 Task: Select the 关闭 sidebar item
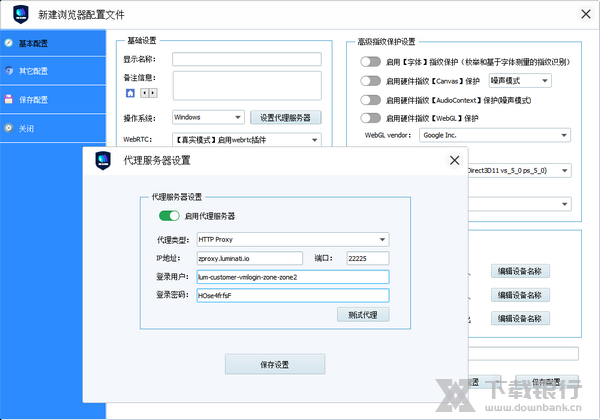tap(53, 128)
